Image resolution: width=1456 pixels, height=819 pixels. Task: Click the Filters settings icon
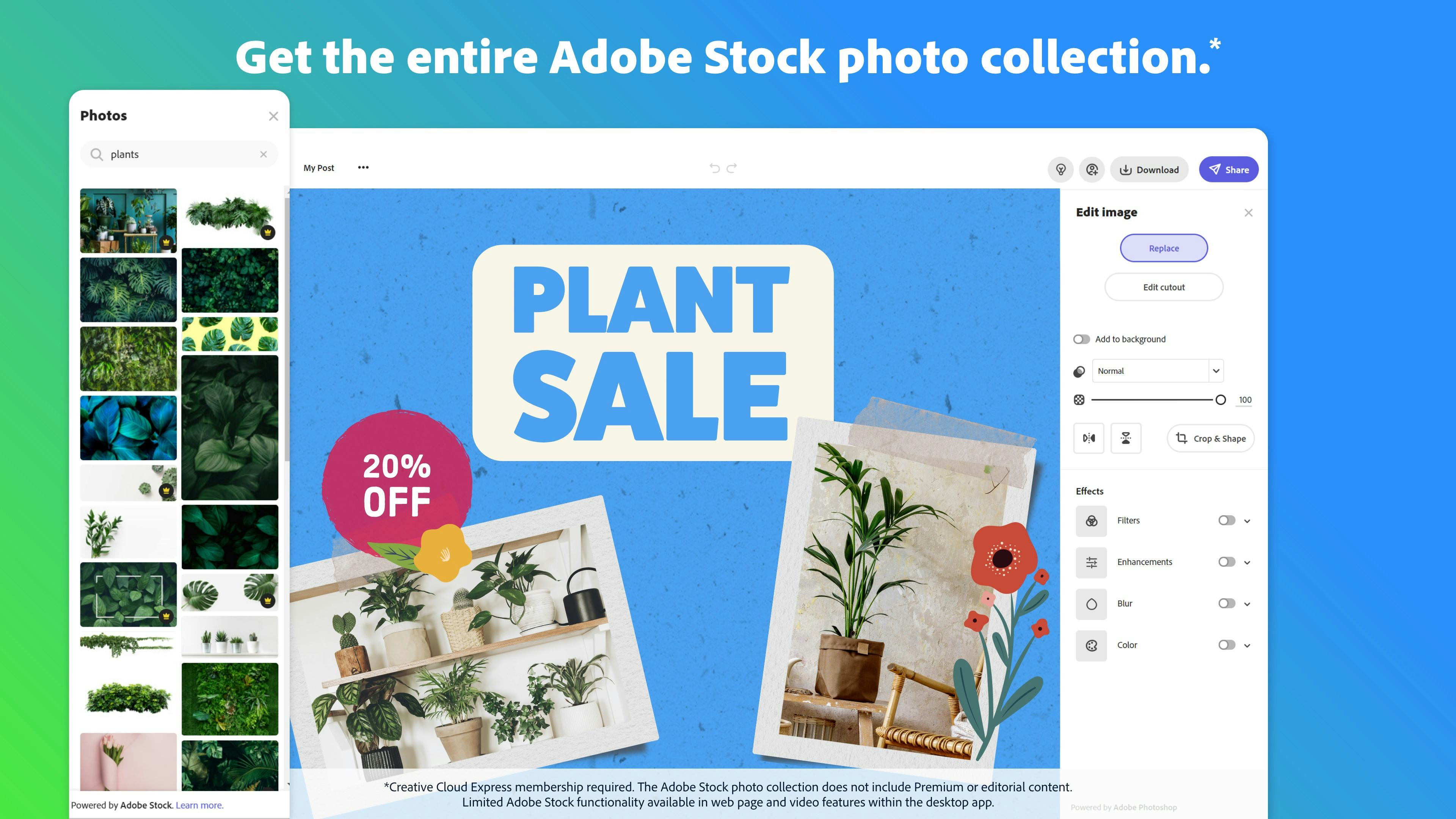1091,520
